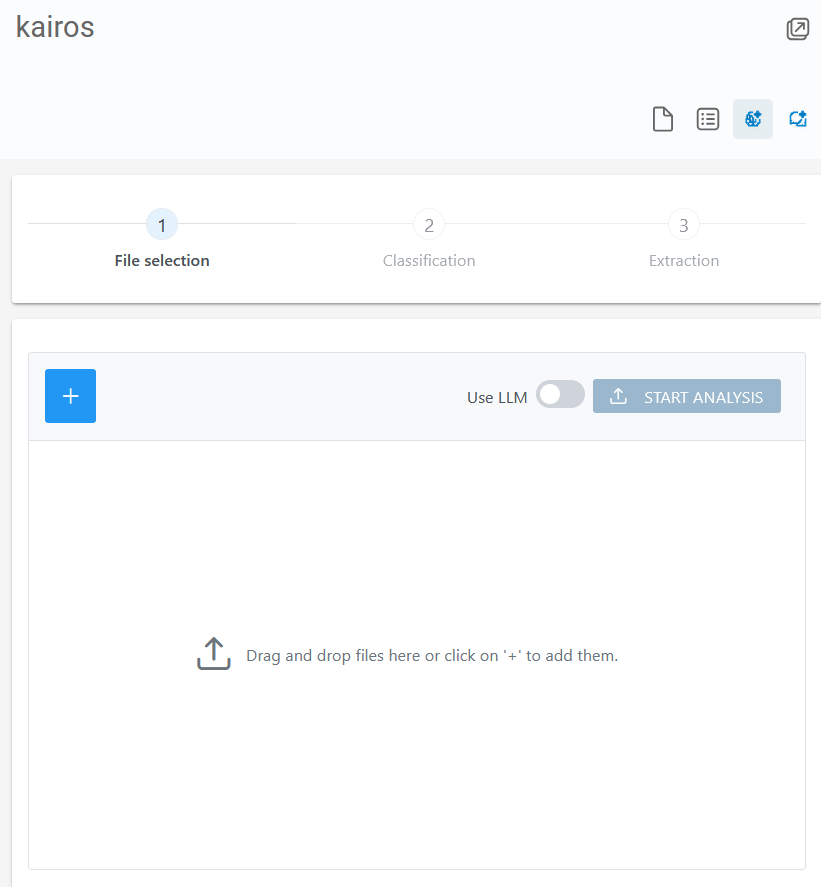Viewport: 821px width, 887px height.
Task: Select step 3 circle
Action: [684, 225]
